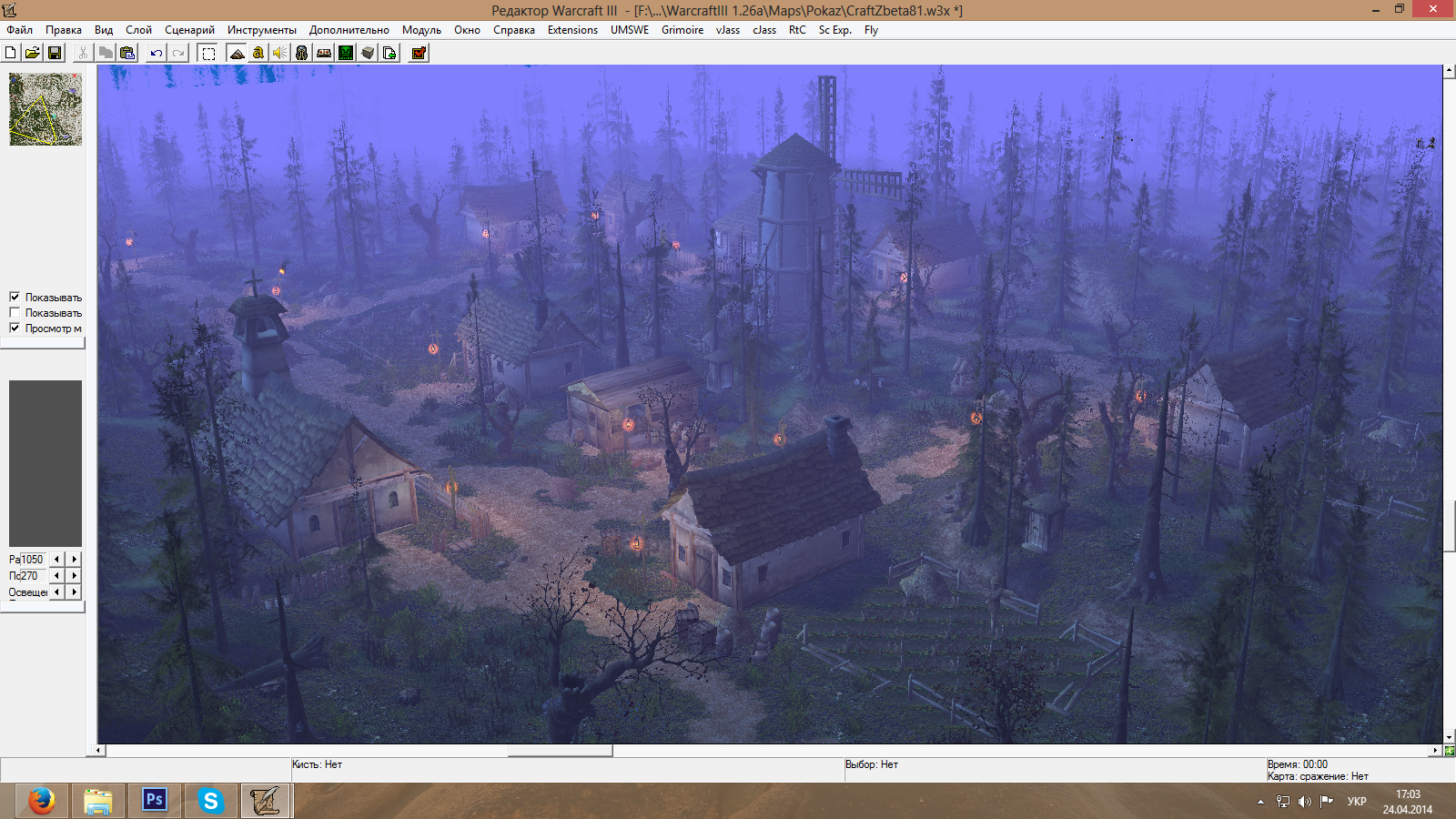
Task: Click the viewport's vertical scrollbar up arrow
Action: pyautogui.click(x=1449, y=71)
